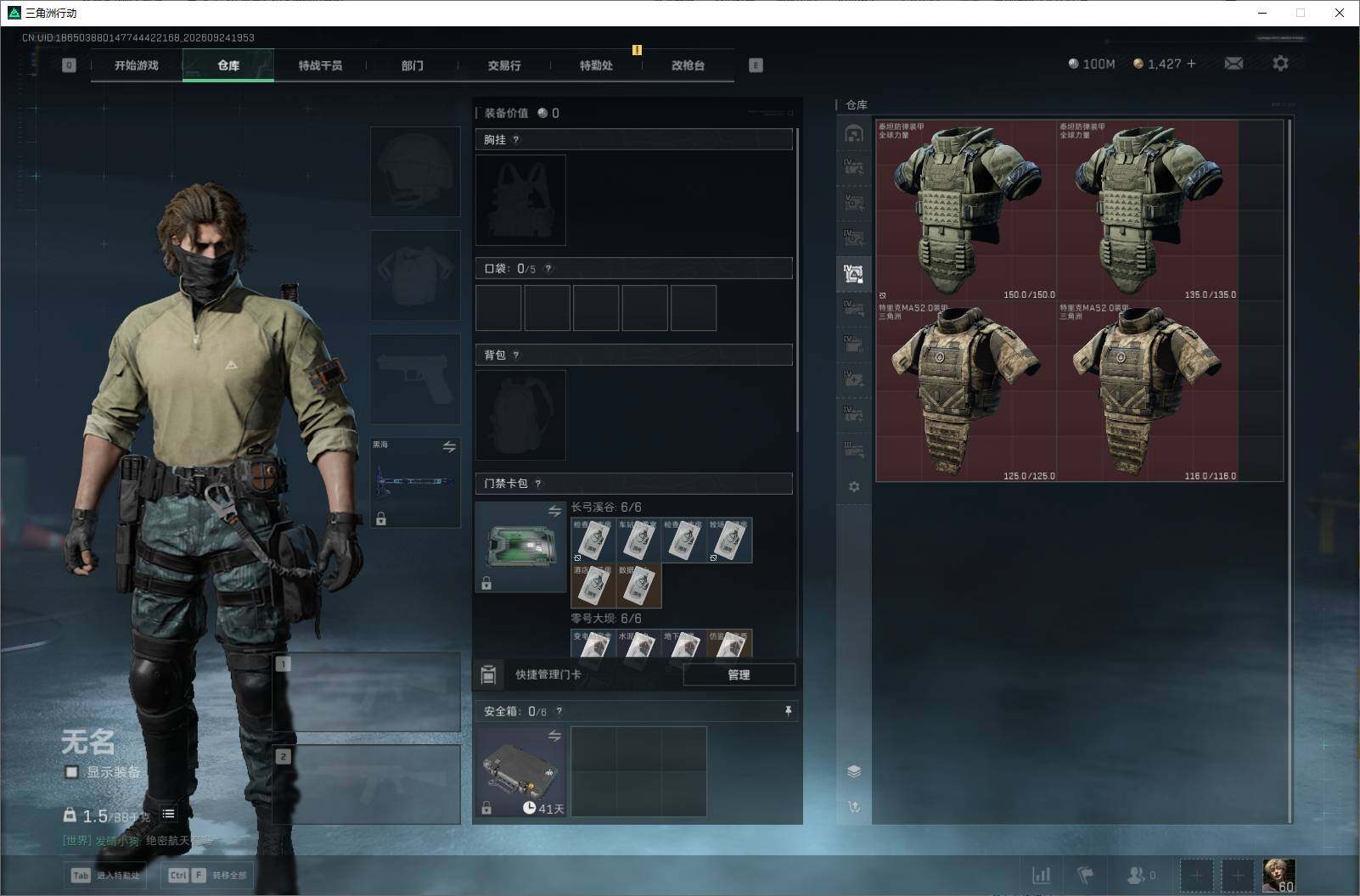Select the 特里克MAS2.0 armor with 125.0/125.0

[x=967, y=391]
